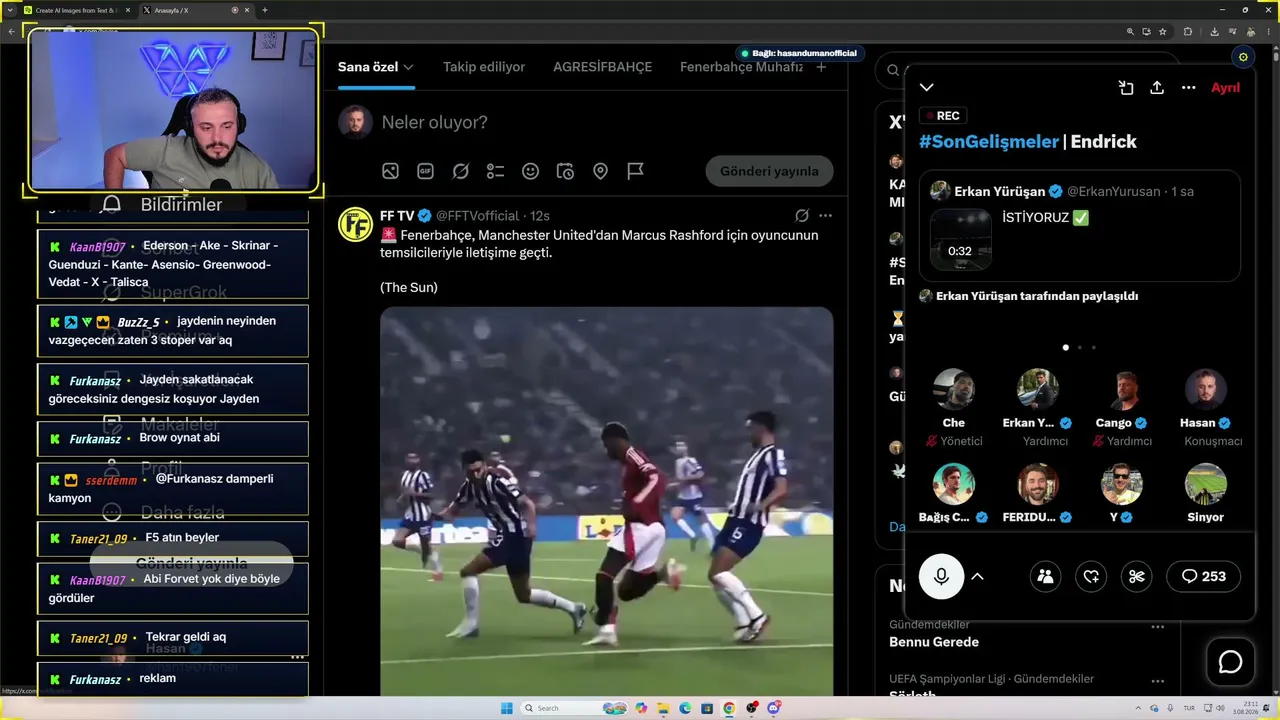
Task: Switch to the Create AI Images browser tab
Action: pos(77,10)
